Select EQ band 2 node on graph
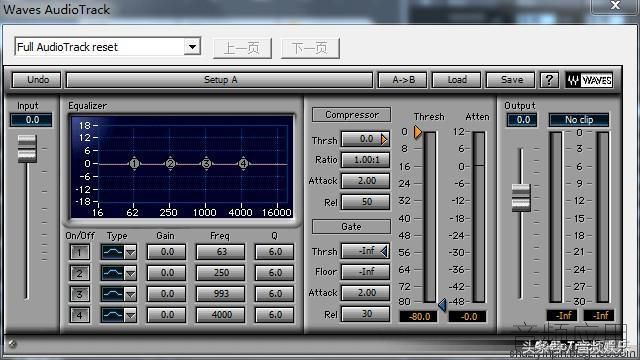The width and height of the screenshot is (640, 360). 171,164
